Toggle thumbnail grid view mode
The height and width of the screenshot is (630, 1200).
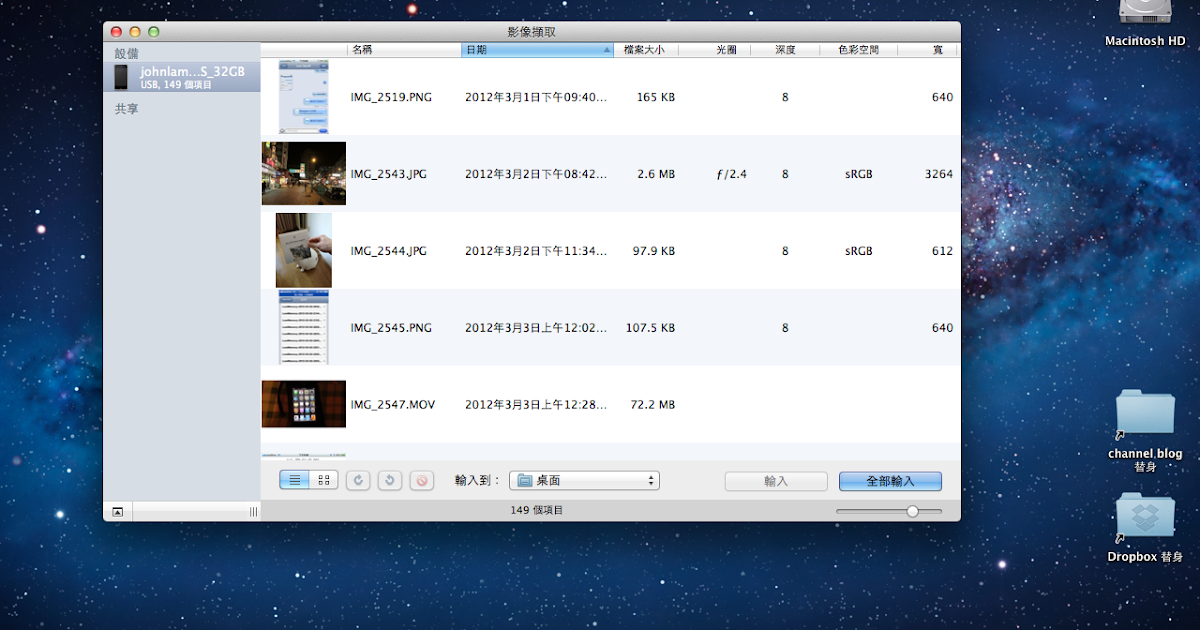[322, 480]
